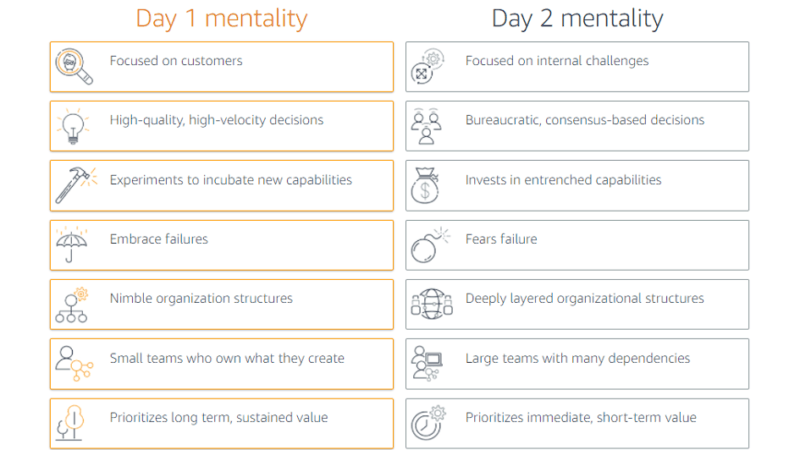Click Small teams who own what they create
Viewport: 800px width, 450px height.
[x=227, y=358]
